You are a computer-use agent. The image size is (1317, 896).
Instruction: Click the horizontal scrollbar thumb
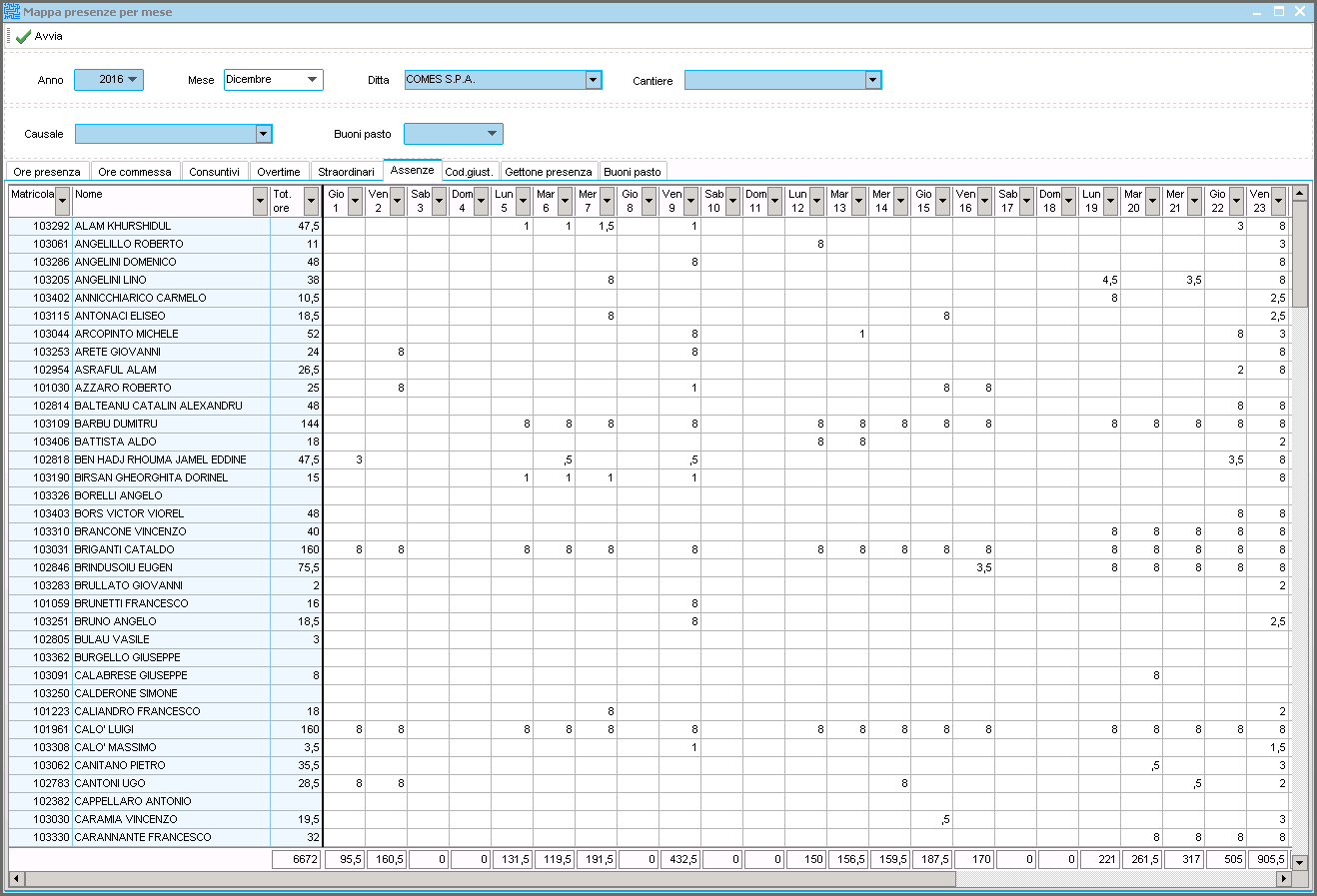point(490,879)
